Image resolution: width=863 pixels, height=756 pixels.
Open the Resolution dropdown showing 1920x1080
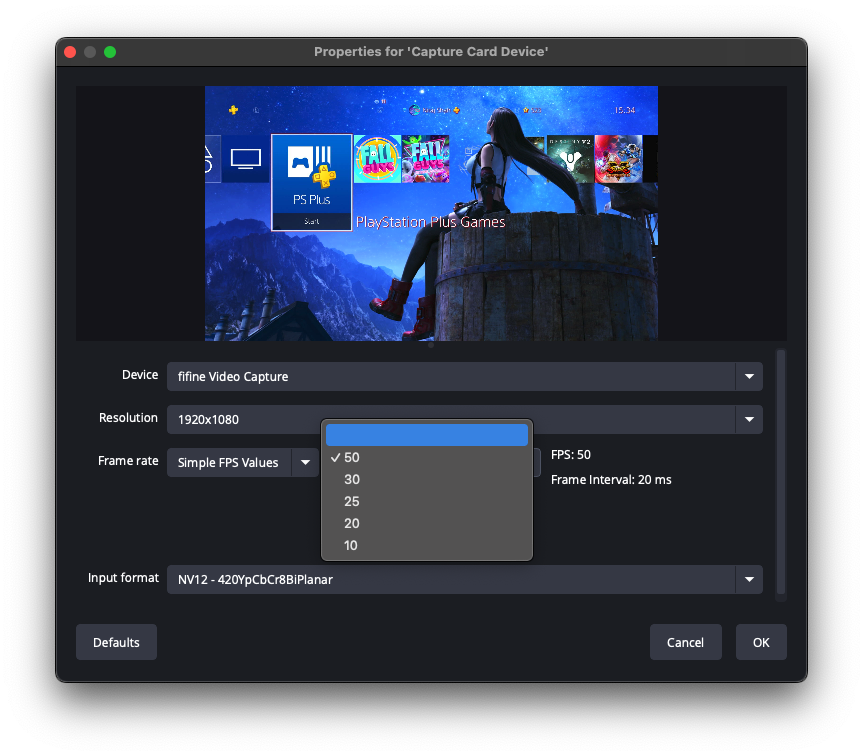pyautogui.click(x=465, y=419)
